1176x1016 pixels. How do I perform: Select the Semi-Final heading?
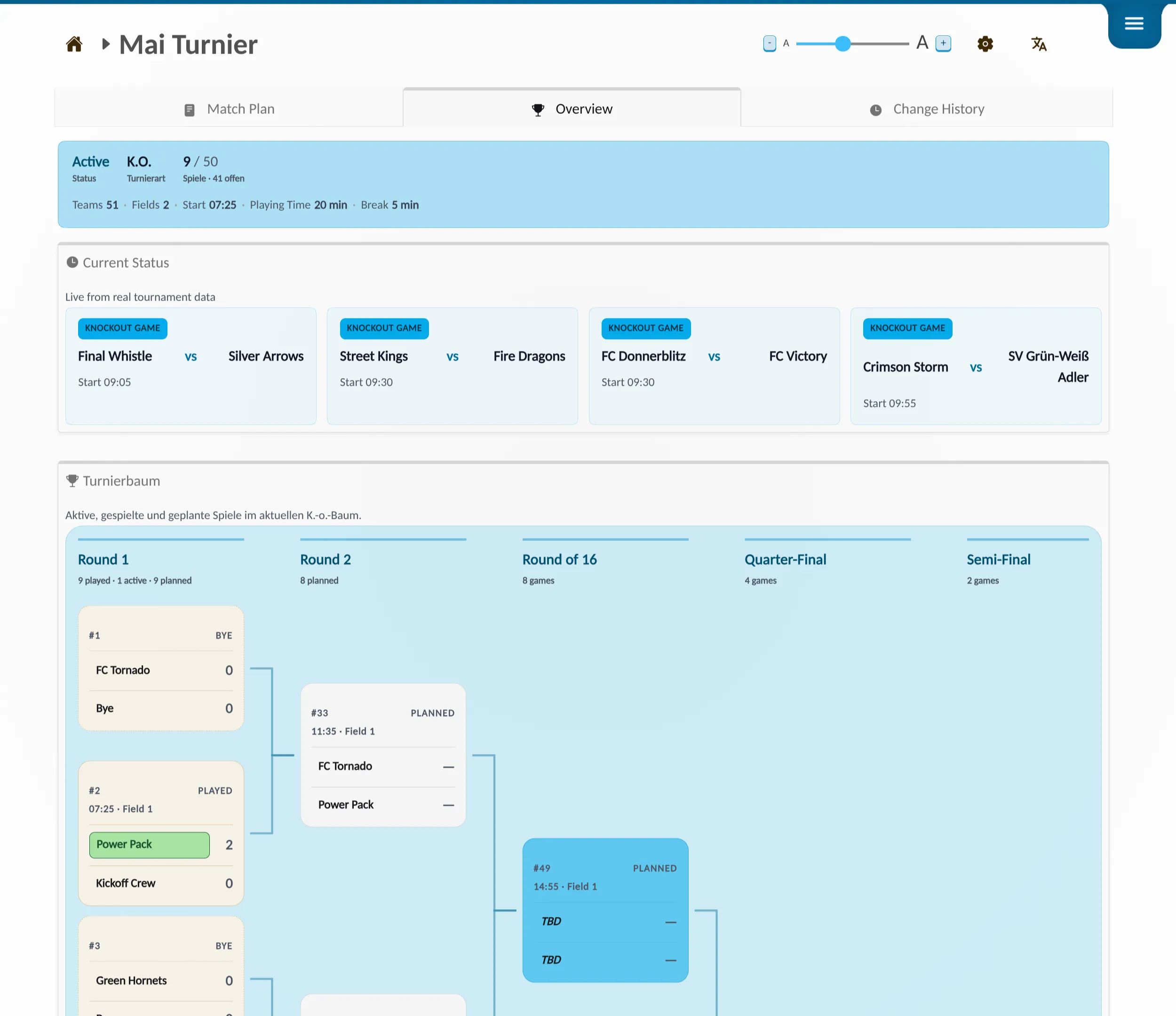point(999,560)
